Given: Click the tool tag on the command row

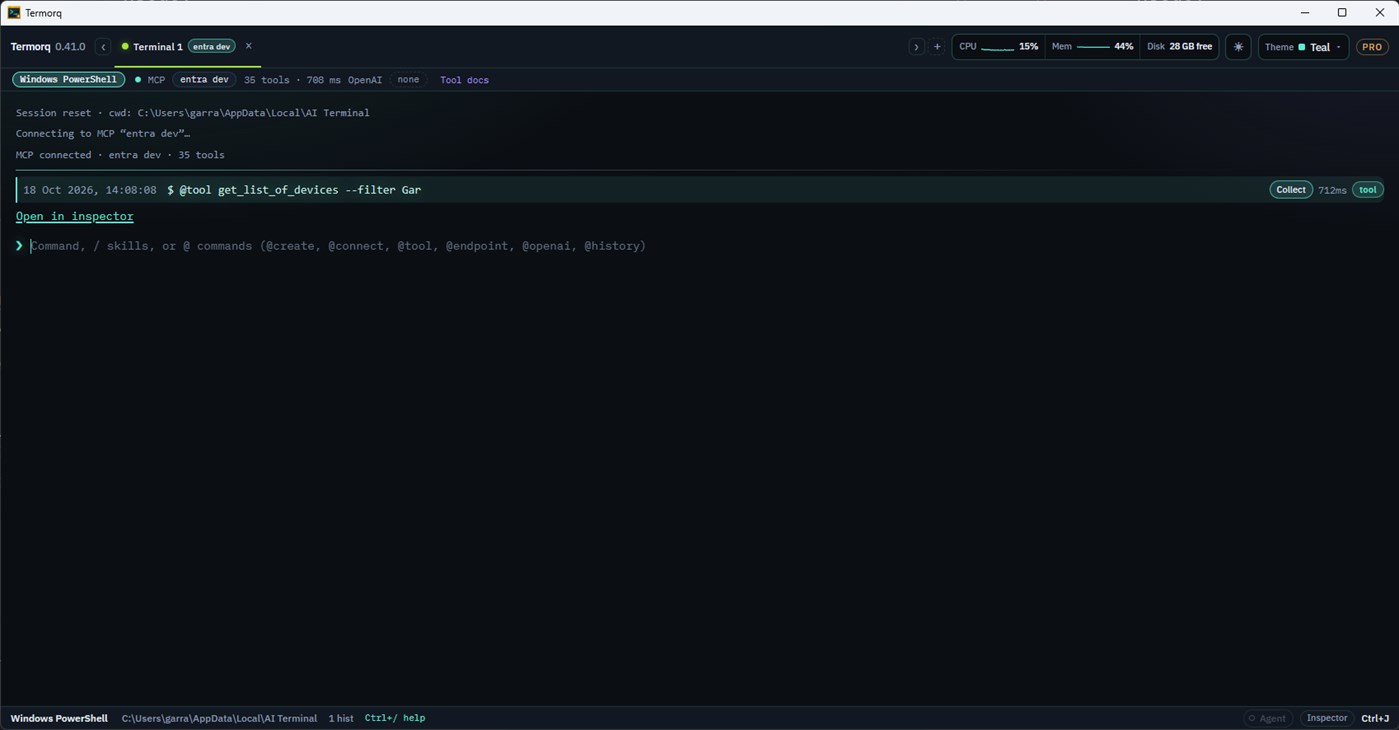Looking at the screenshot, I should [1367, 190].
